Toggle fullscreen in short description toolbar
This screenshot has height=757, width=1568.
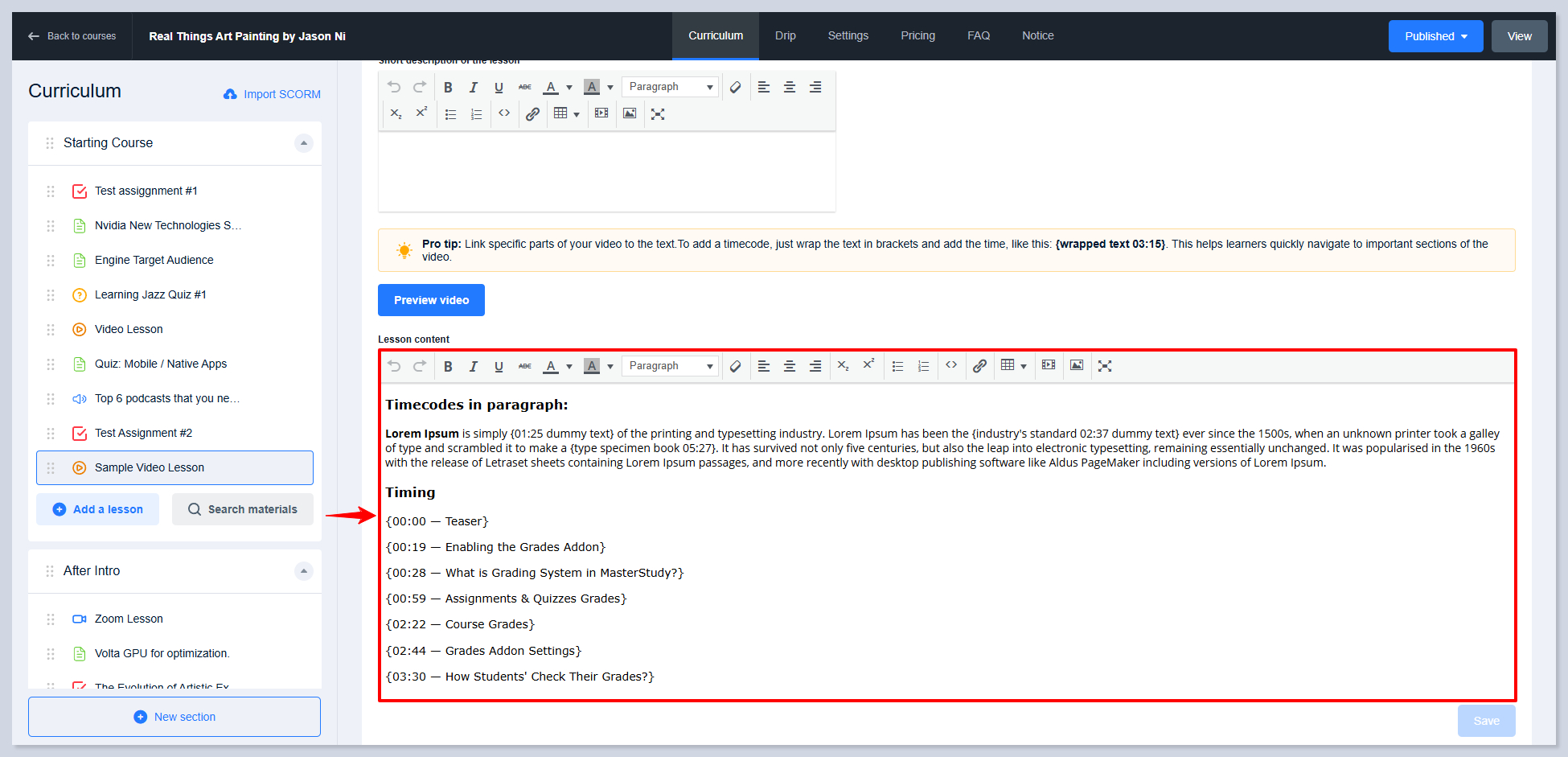(658, 114)
